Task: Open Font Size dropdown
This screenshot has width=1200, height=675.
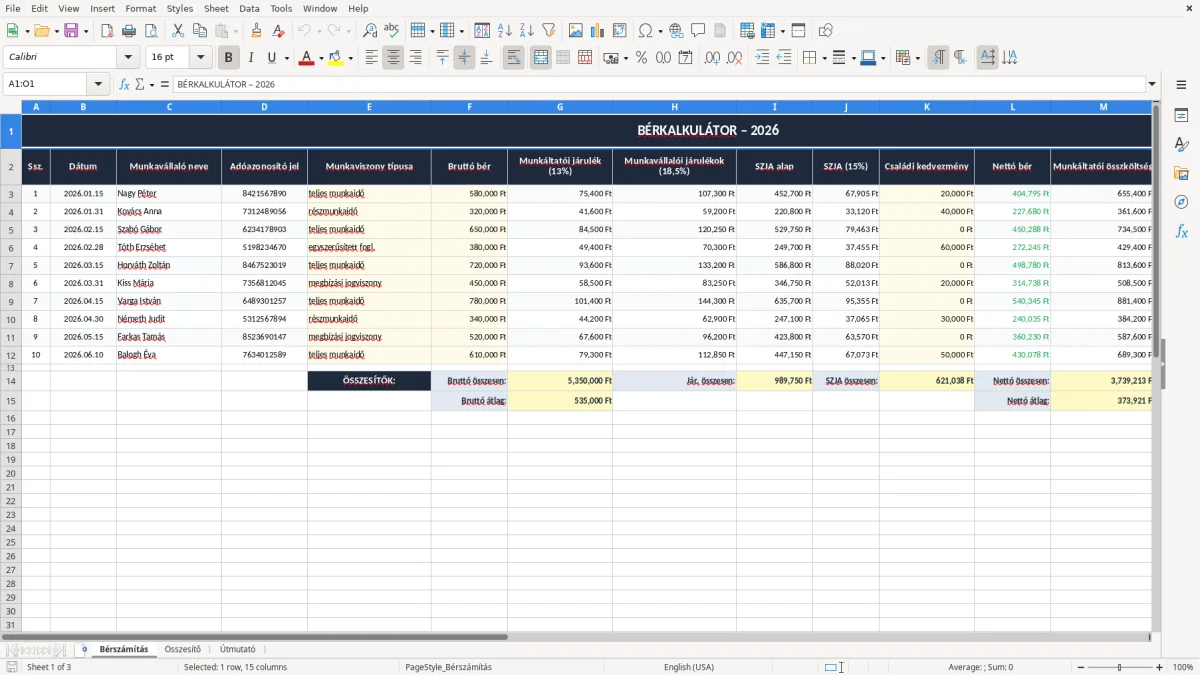Action: coord(201,58)
